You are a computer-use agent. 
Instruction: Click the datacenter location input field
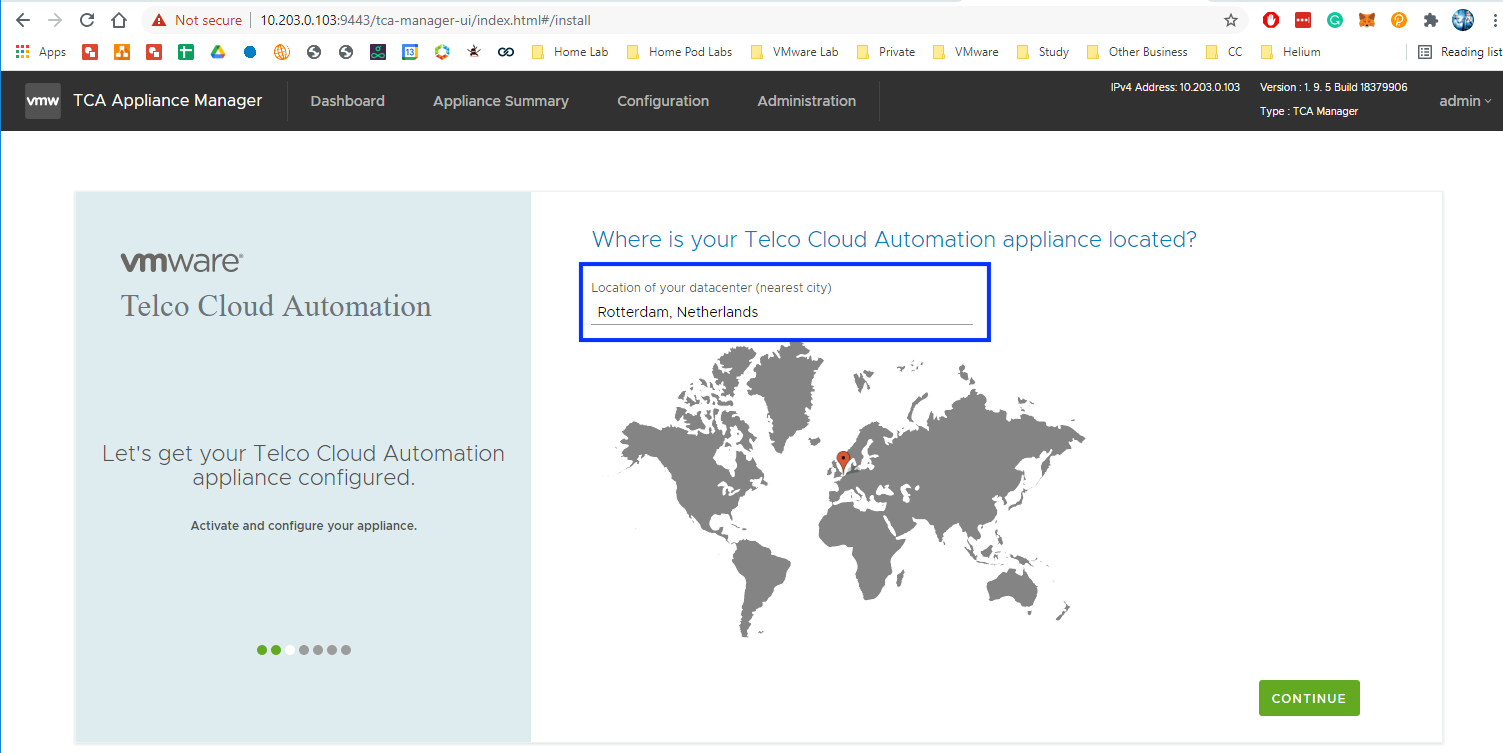(781, 312)
